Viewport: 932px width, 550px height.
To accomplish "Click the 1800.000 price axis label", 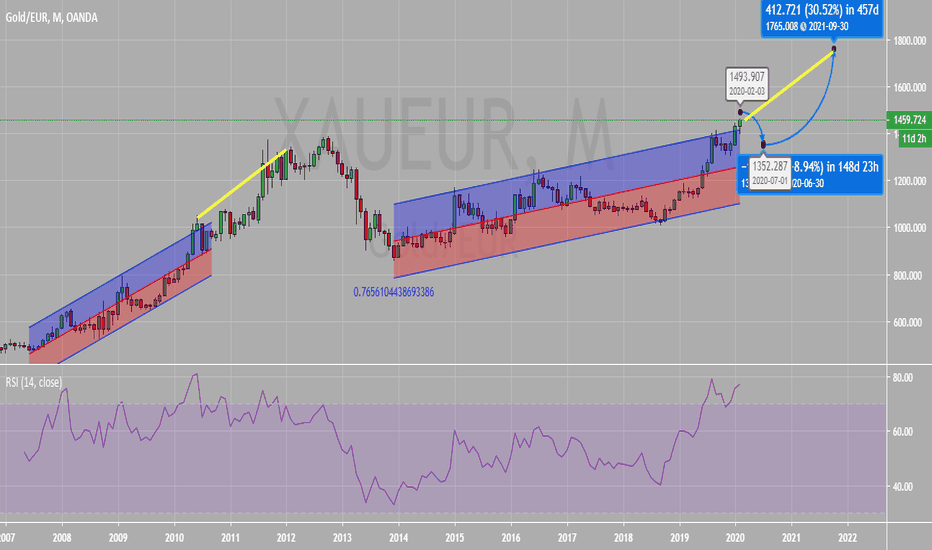I will 909,40.
